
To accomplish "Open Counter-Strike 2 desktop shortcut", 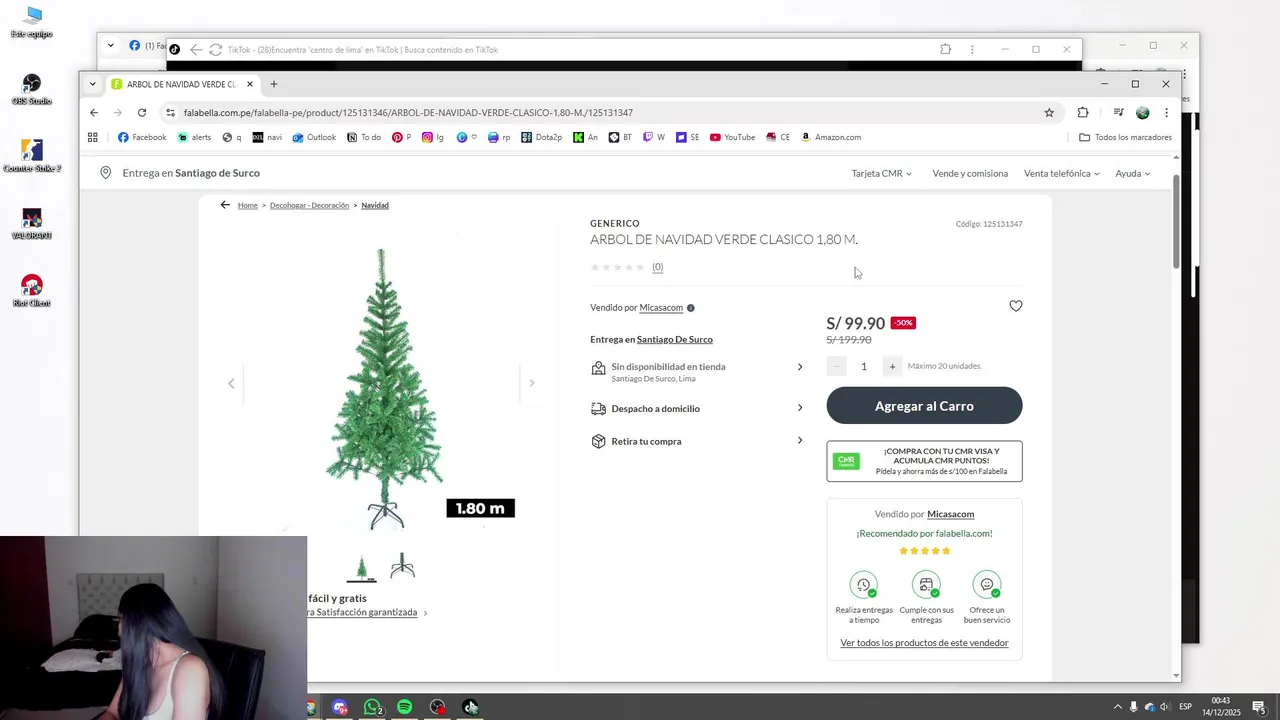I will point(32,156).
